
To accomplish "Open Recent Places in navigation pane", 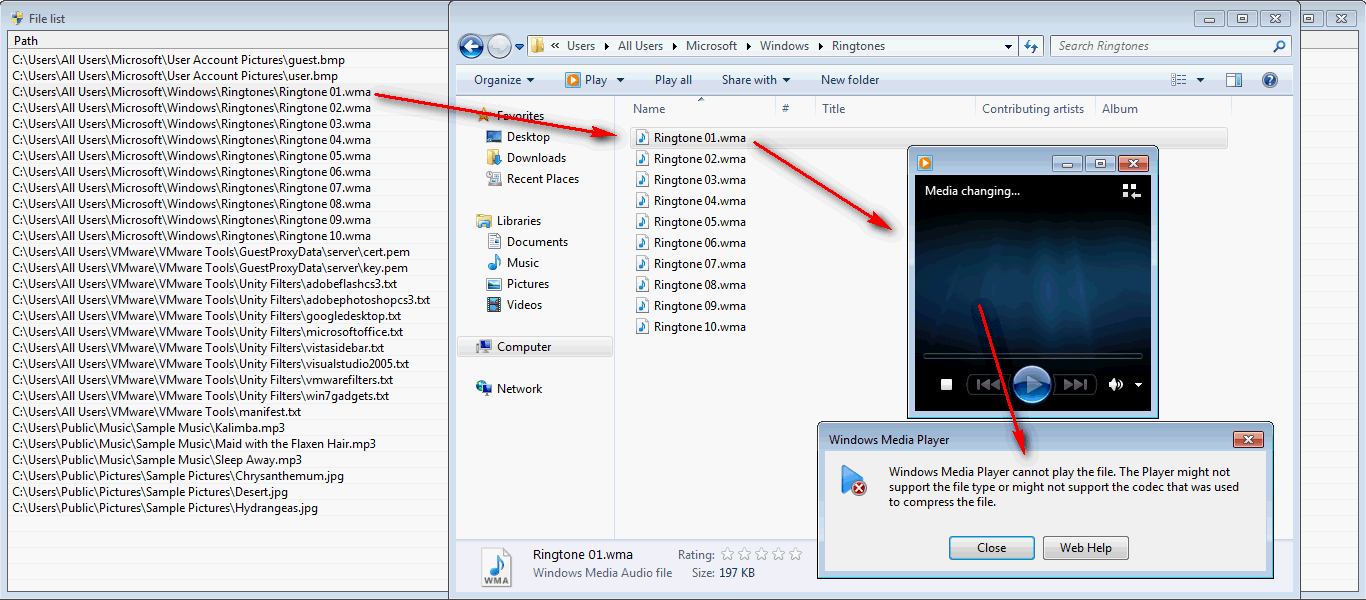I will tap(542, 179).
